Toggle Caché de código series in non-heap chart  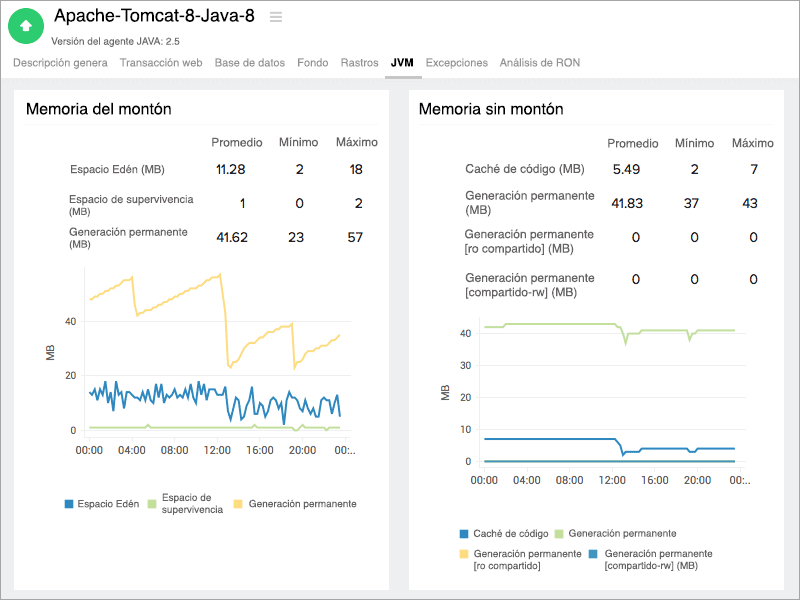click(x=462, y=532)
